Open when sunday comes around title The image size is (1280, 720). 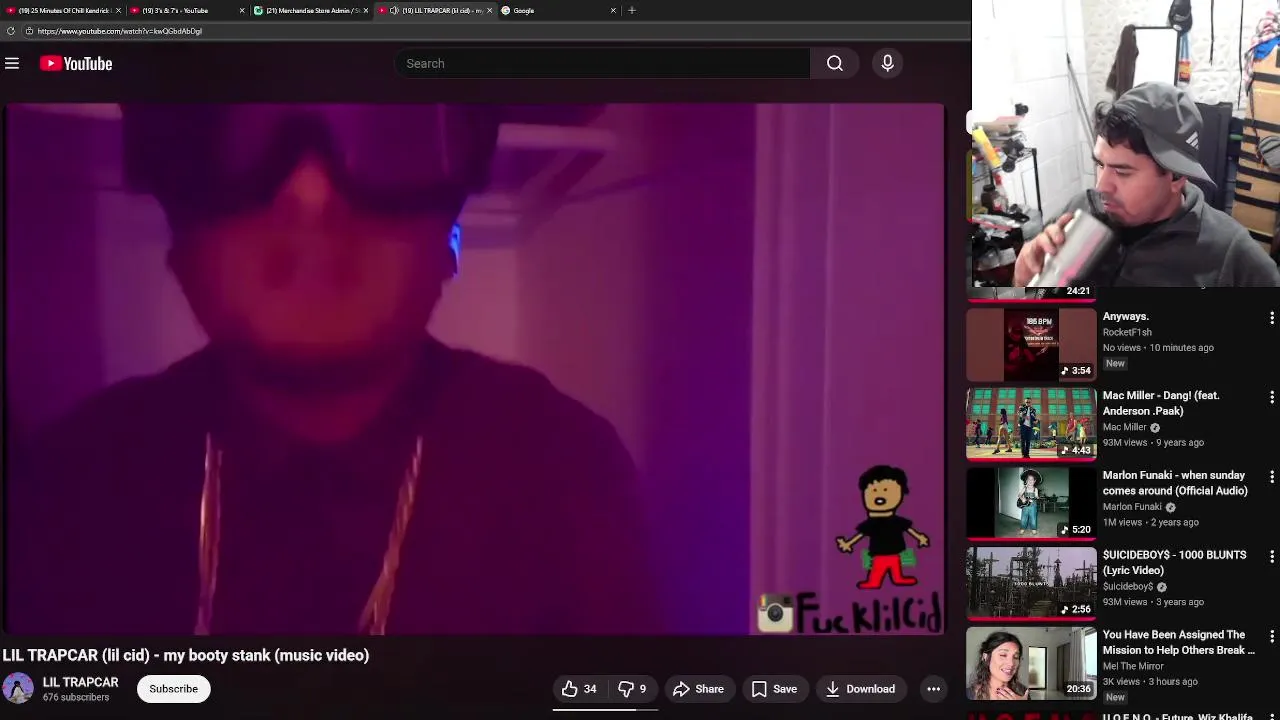(1175, 483)
